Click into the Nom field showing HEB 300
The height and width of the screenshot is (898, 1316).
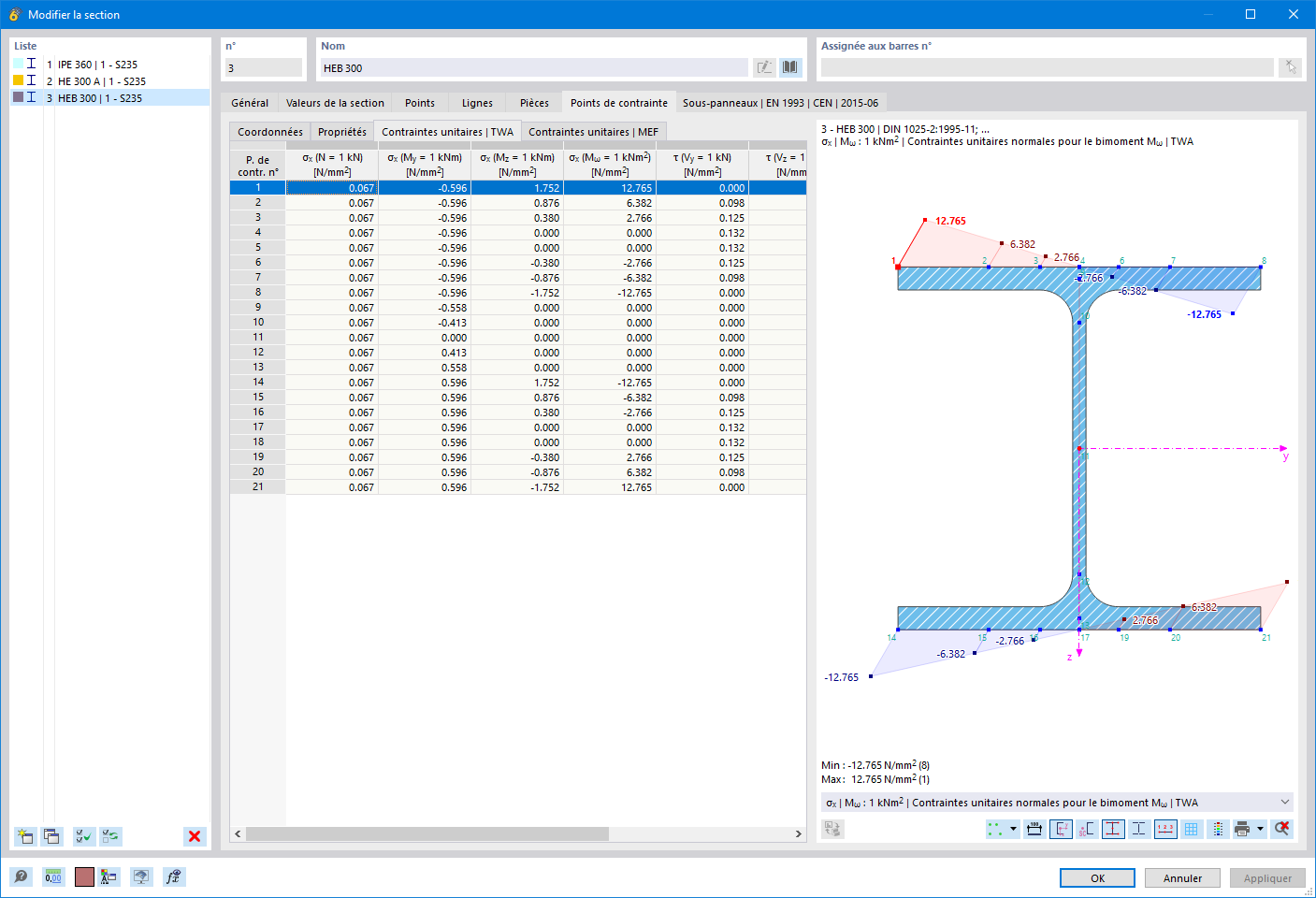pos(533,67)
